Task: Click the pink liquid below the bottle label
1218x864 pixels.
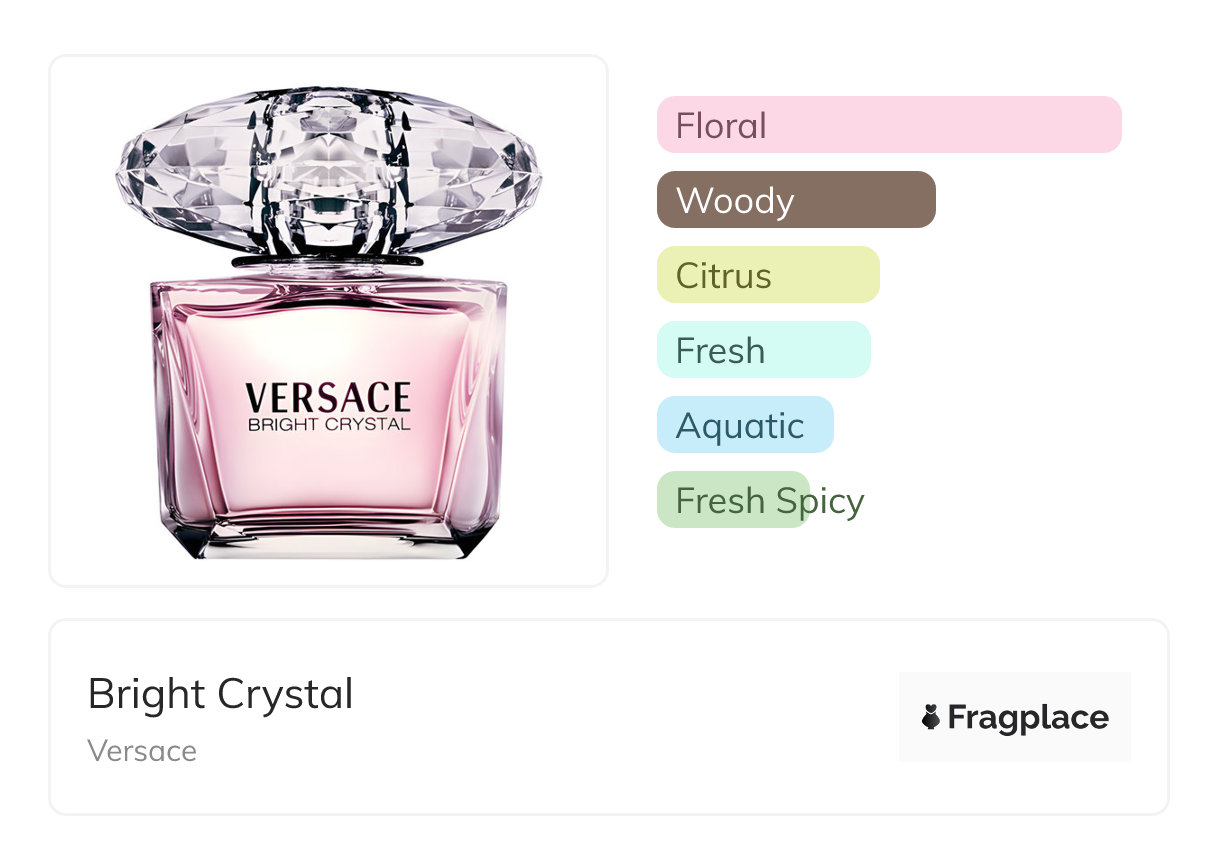Action: (x=328, y=475)
